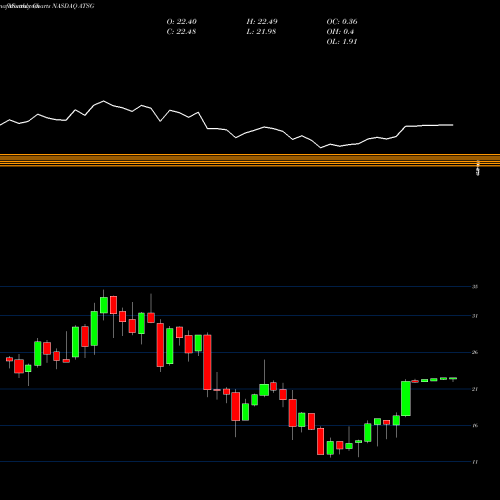Click the high value H: 22.49
500x500 pixels.
262,22
